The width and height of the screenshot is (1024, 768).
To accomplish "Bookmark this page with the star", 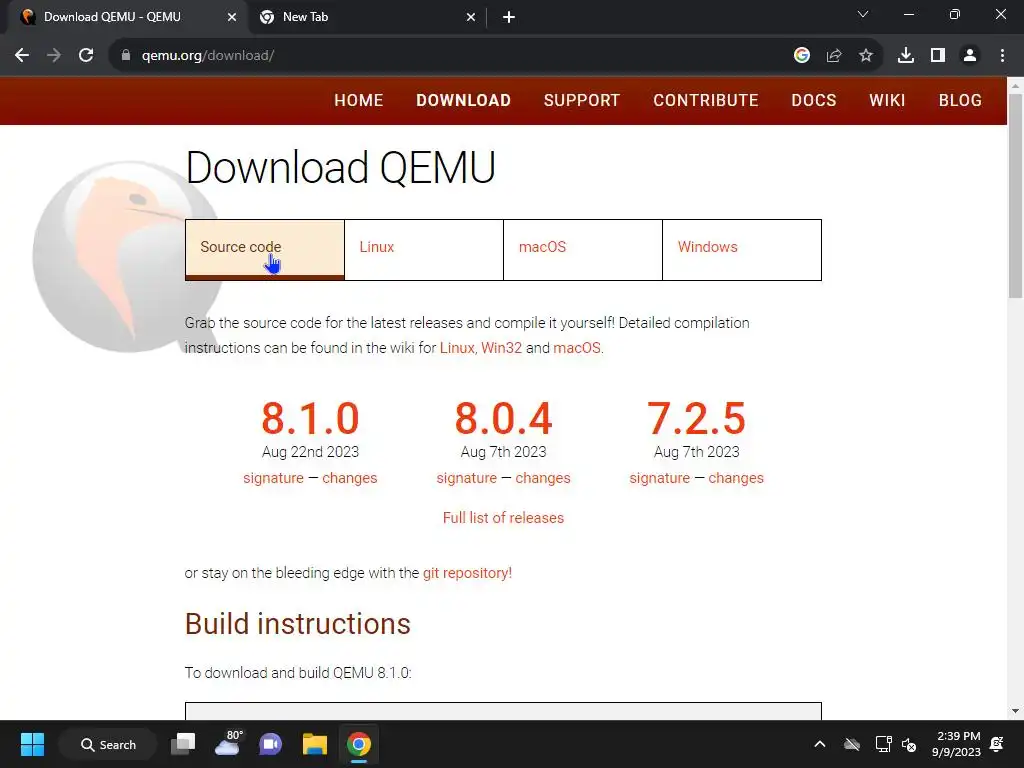I will (866, 56).
